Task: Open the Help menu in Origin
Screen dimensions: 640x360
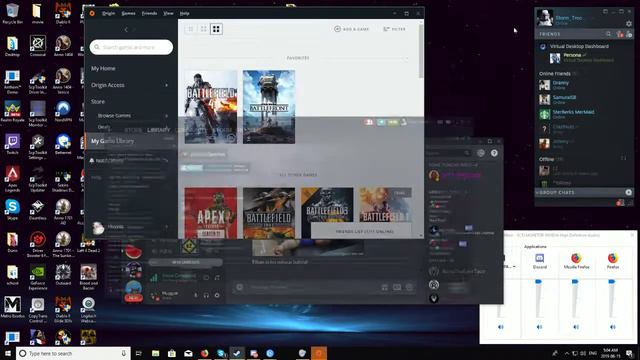Action: tap(184, 13)
